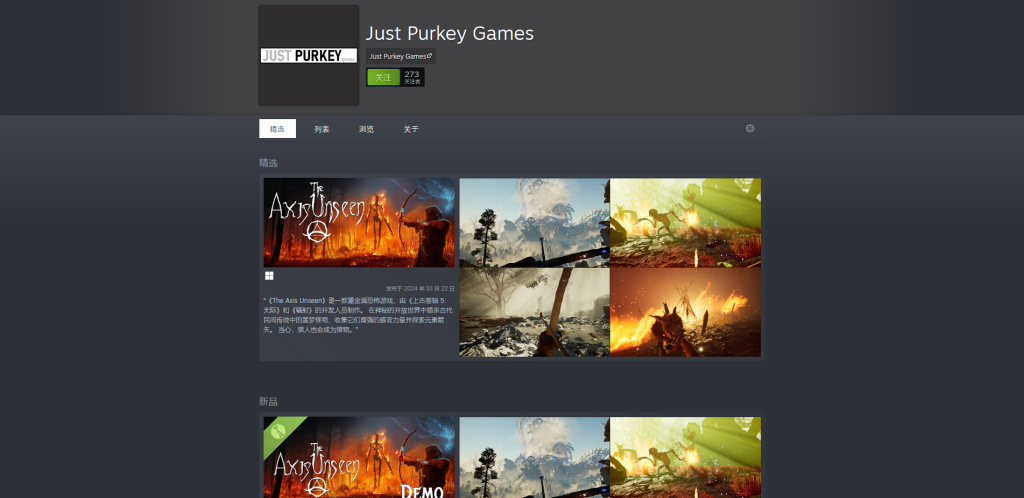Open The Axis Unseen Demo capsule image
The image size is (1024, 498).
click(359, 458)
